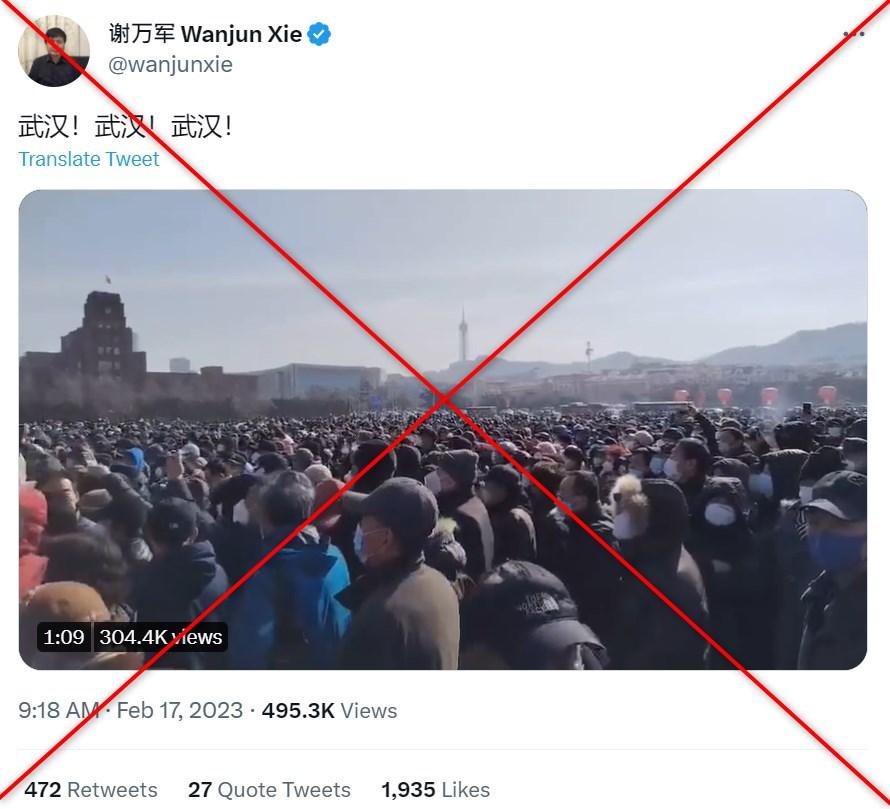Open the 27 Quote Tweets list
Viewport: 890px width, 809px height.
[x=269, y=790]
